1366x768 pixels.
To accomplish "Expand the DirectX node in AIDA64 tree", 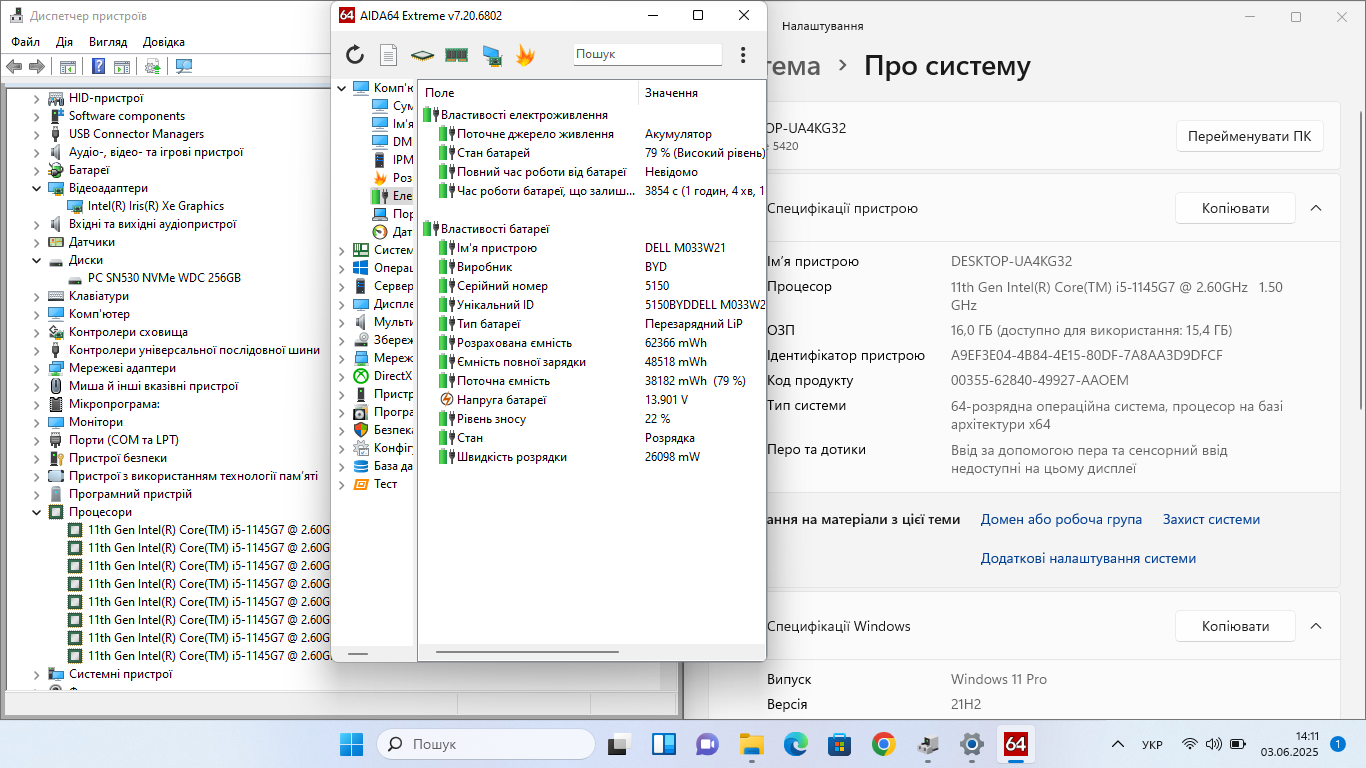I will click(342, 376).
